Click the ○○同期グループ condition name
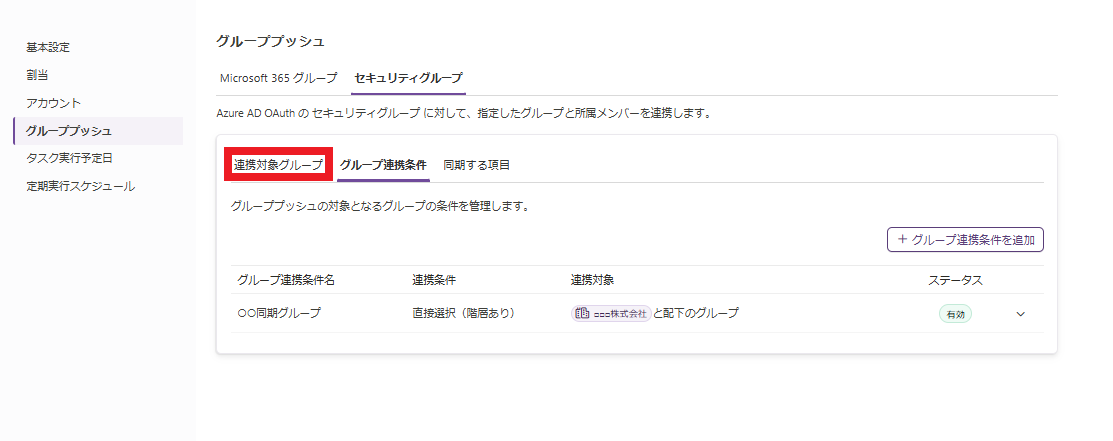Viewport: 1113px width, 441px height. coord(279,314)
